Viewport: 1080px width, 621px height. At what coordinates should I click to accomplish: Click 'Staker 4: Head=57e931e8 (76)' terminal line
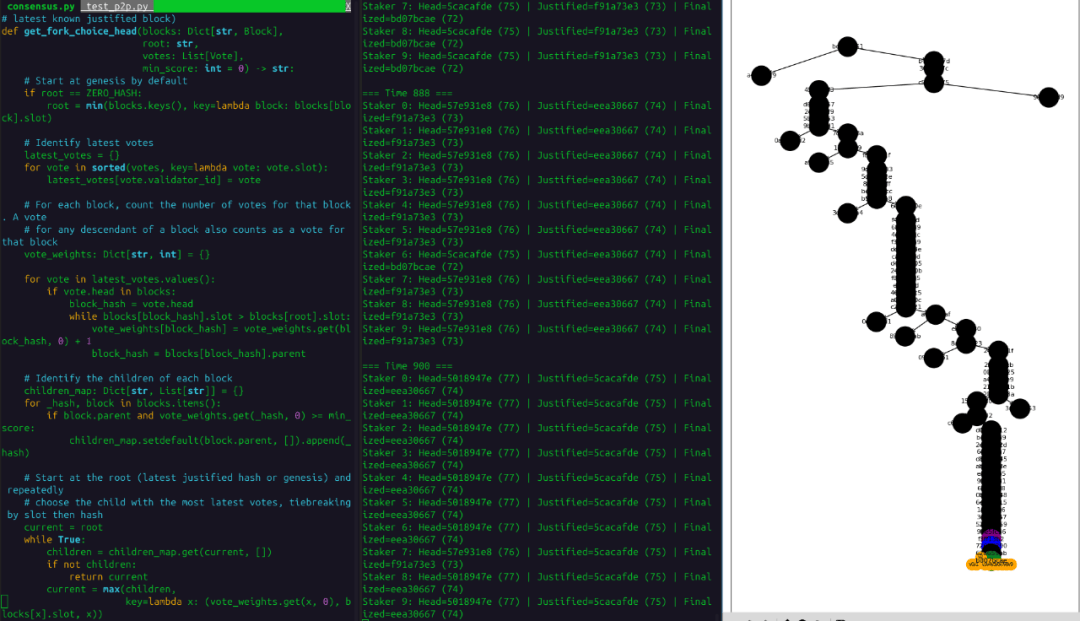(x=537, y=204)
